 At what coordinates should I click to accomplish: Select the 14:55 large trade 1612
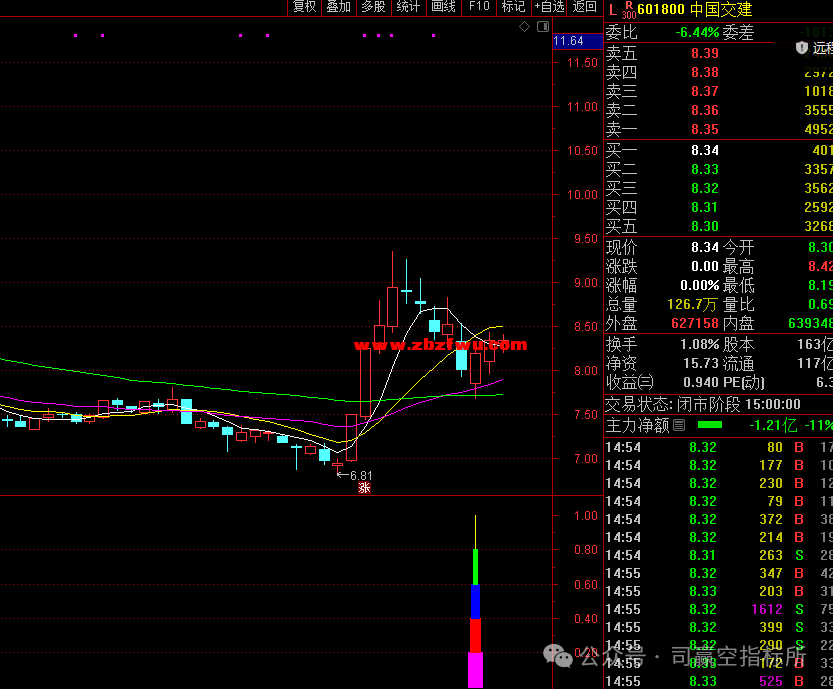coord(719,609)
